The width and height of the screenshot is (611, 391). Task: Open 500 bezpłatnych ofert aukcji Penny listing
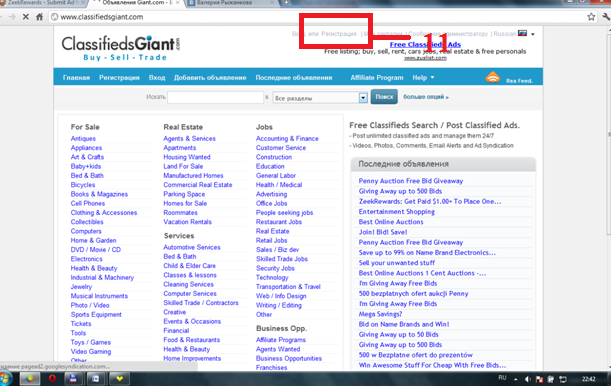[x=413, y=294]
